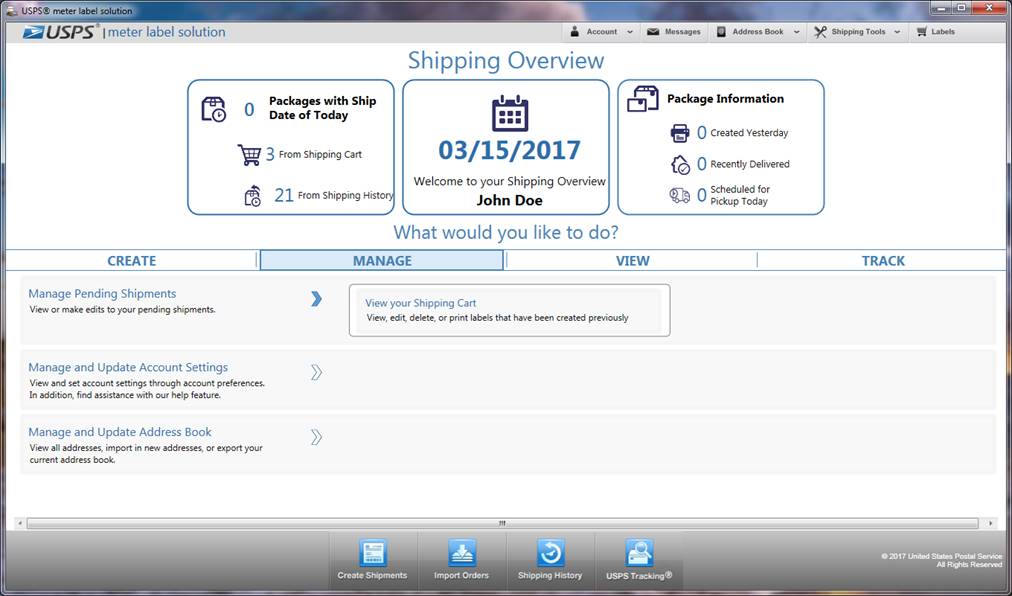The height and width of the screenshot is (596, 1012).
Task: Open the TRACK tab
Action: click(883, 261)
